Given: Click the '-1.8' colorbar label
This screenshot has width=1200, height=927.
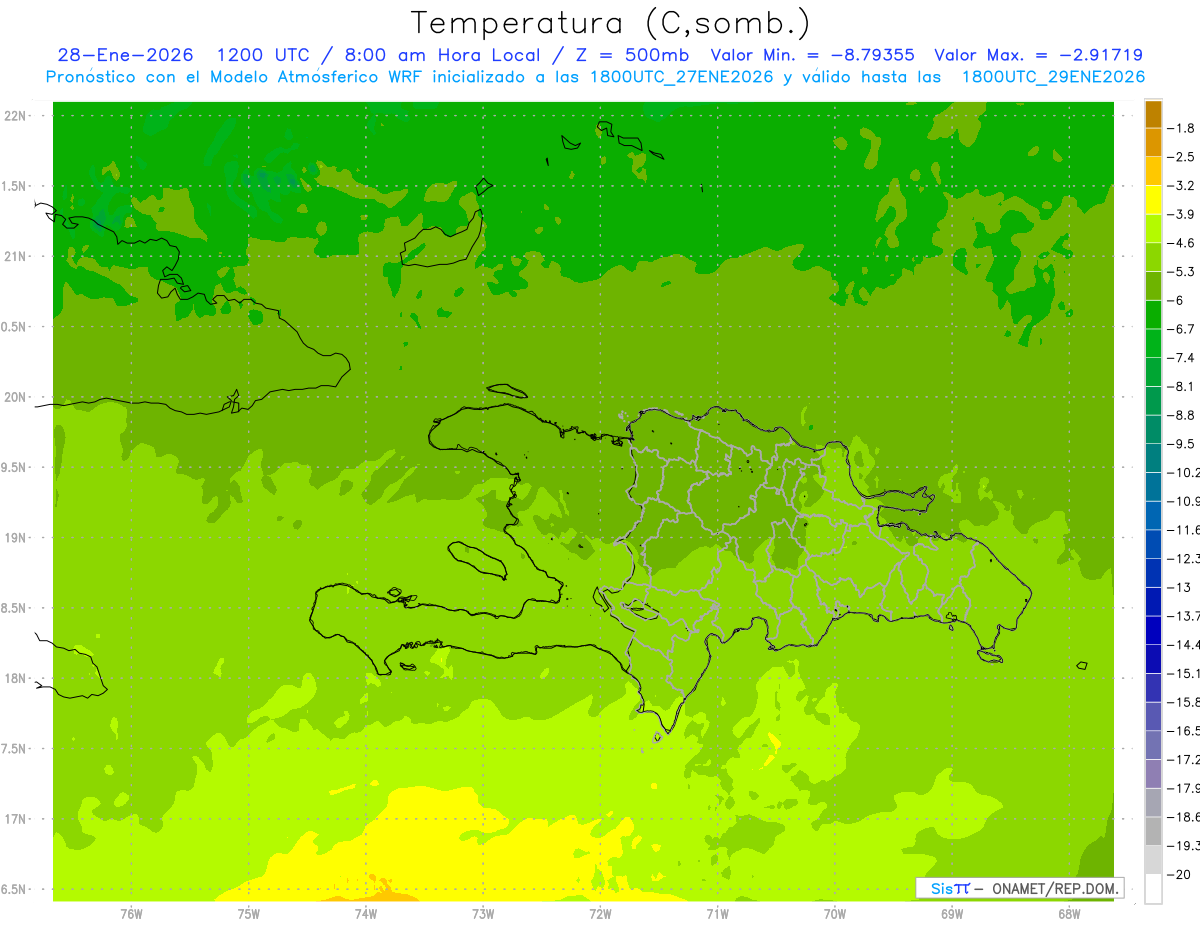Looking at the screenshot, I should 1181,128.
